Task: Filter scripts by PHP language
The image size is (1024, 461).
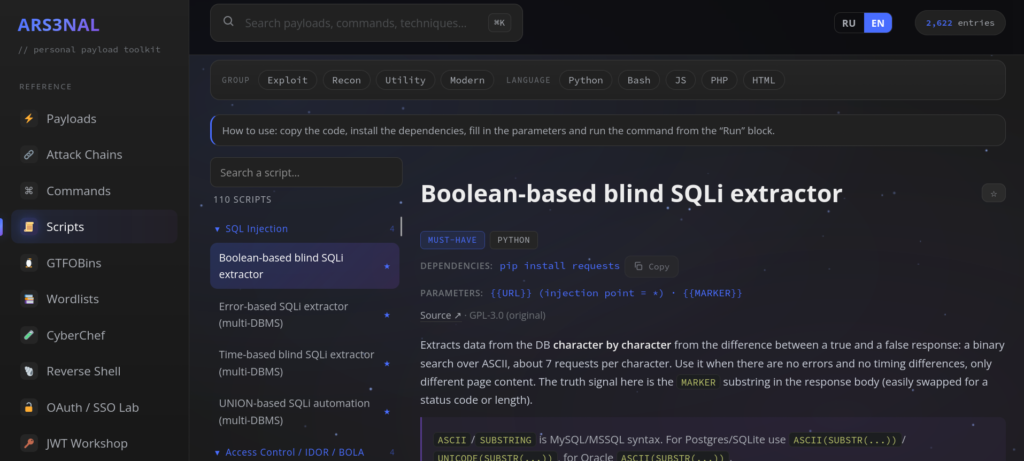Action: click(x=719, y=80)
